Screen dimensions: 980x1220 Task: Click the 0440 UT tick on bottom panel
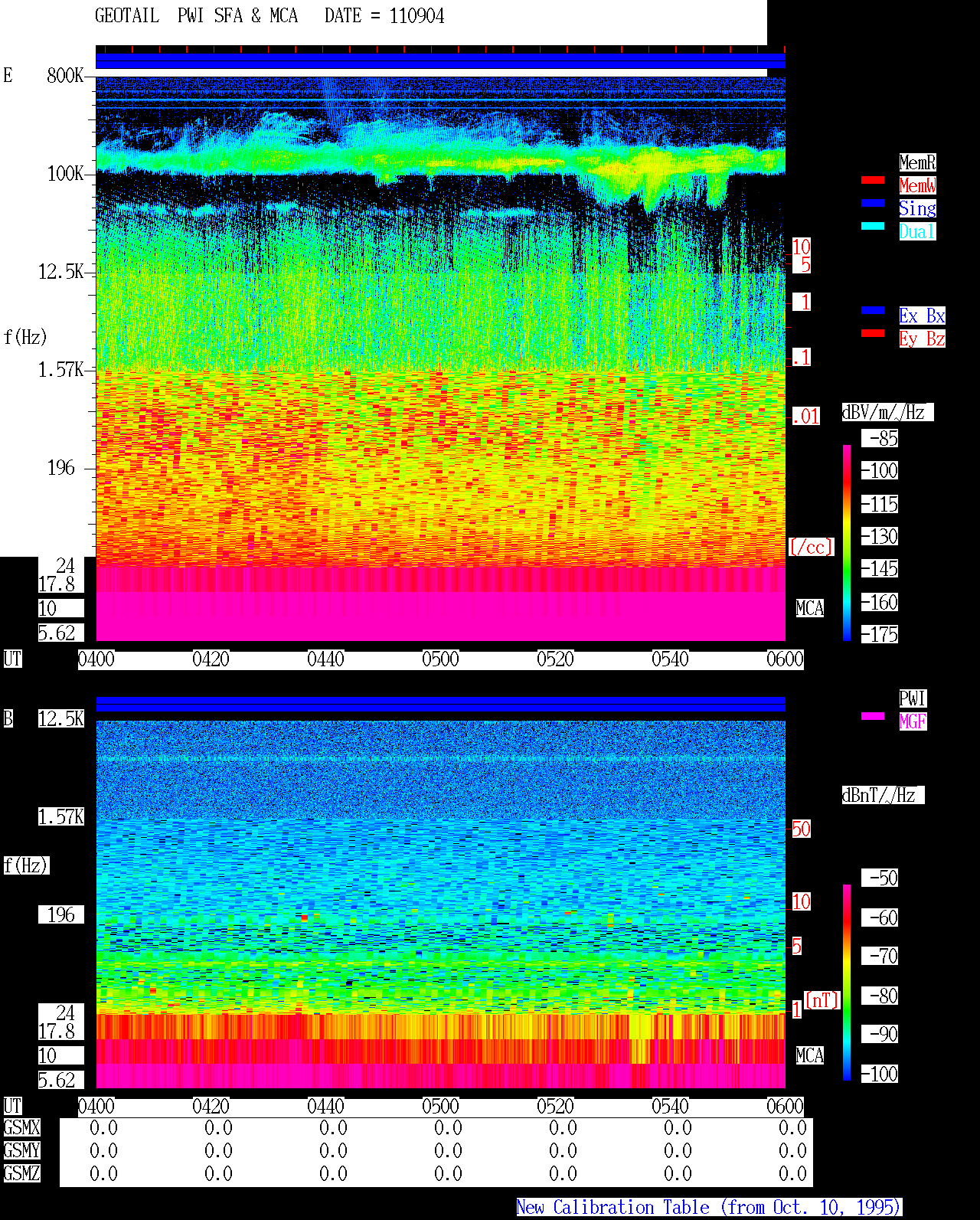(x=325, y=1107)
